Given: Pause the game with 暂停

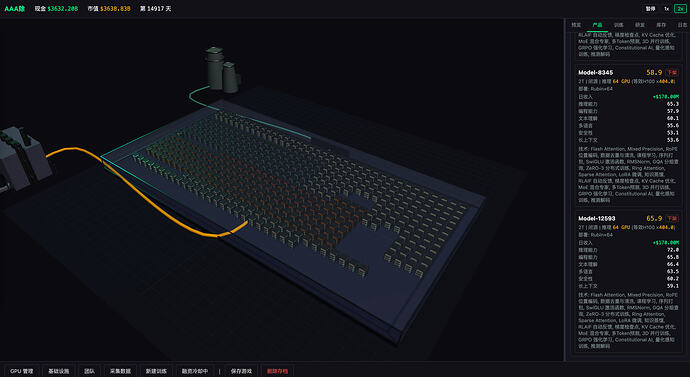Looking at the screenshot, I should click(650, 9).
